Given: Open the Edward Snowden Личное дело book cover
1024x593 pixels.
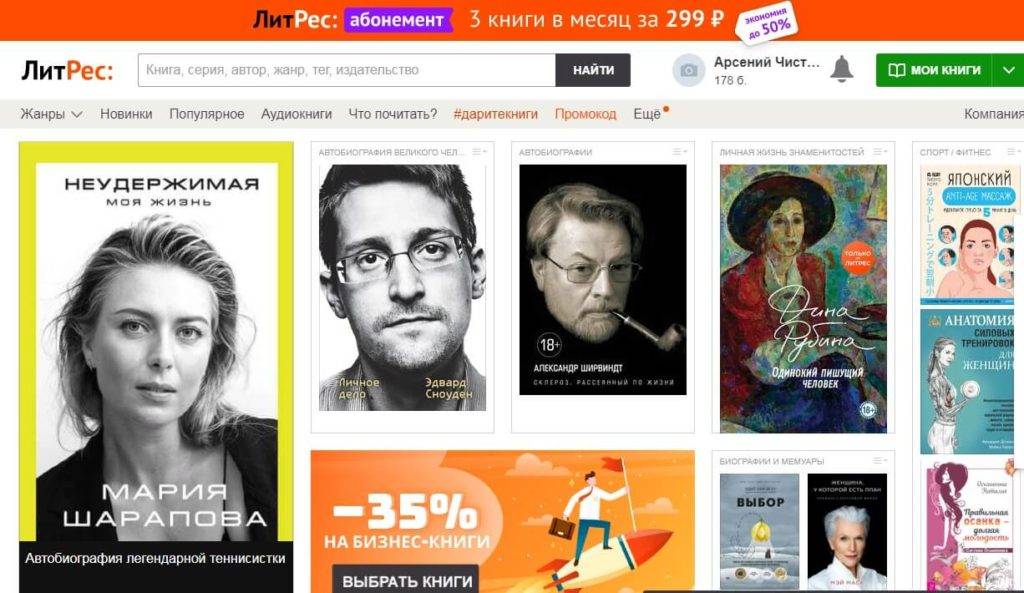Looking at the screenshot, I should pyautogui.click(x=402, y=287).
